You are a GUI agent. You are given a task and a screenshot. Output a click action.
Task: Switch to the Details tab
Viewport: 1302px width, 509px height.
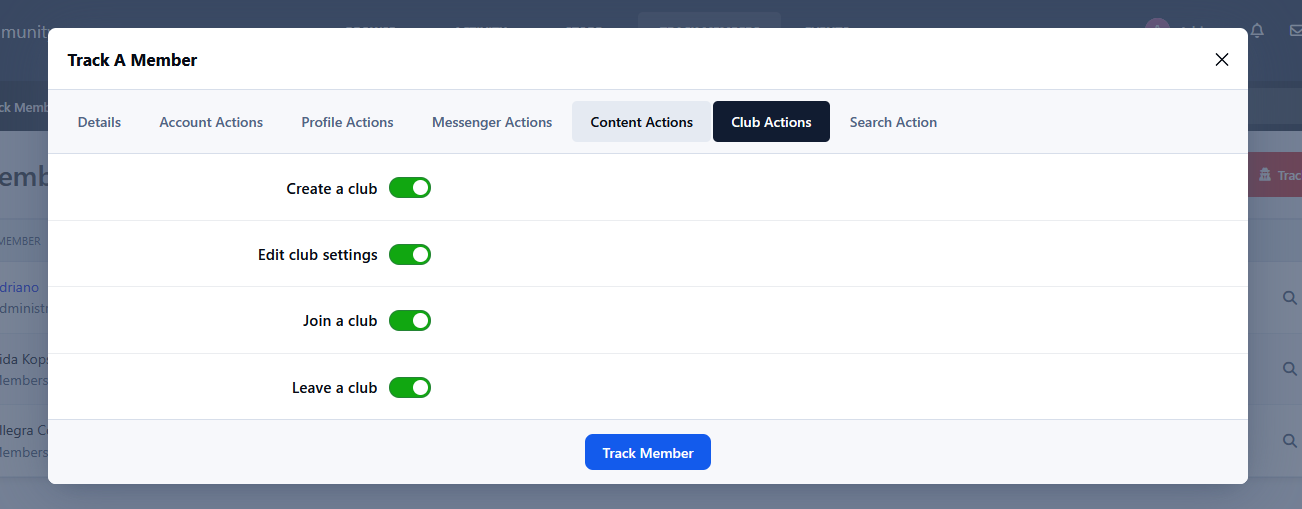pos(99,122)
